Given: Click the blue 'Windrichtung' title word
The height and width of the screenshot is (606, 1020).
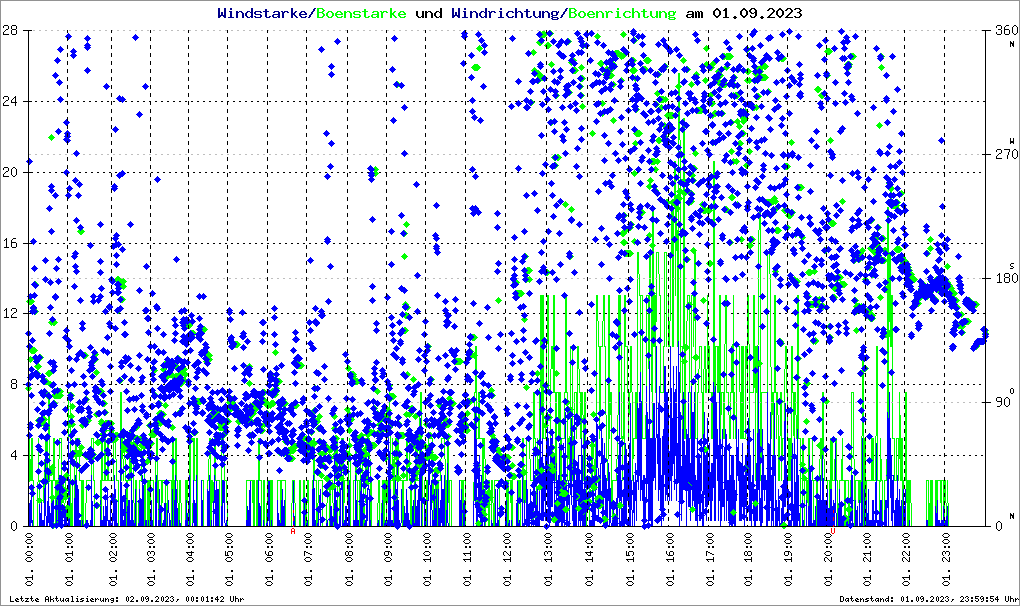Looking at the screenshot, I should click(507, 13).
